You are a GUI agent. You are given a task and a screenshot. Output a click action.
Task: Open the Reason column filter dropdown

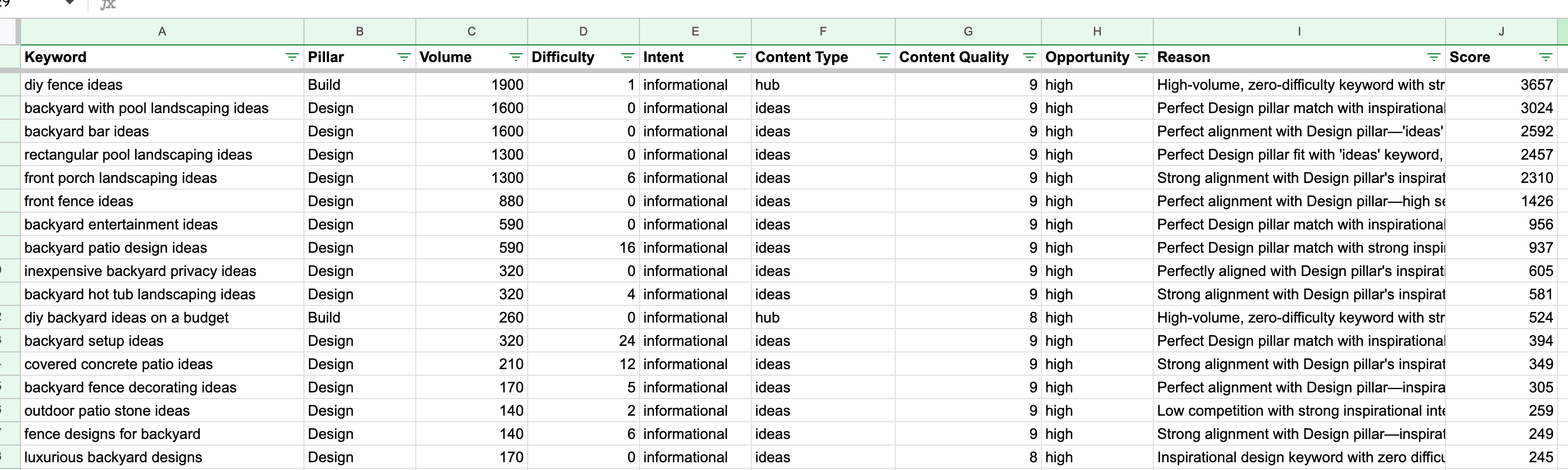pyautogui.click(x=1434, y=57)
